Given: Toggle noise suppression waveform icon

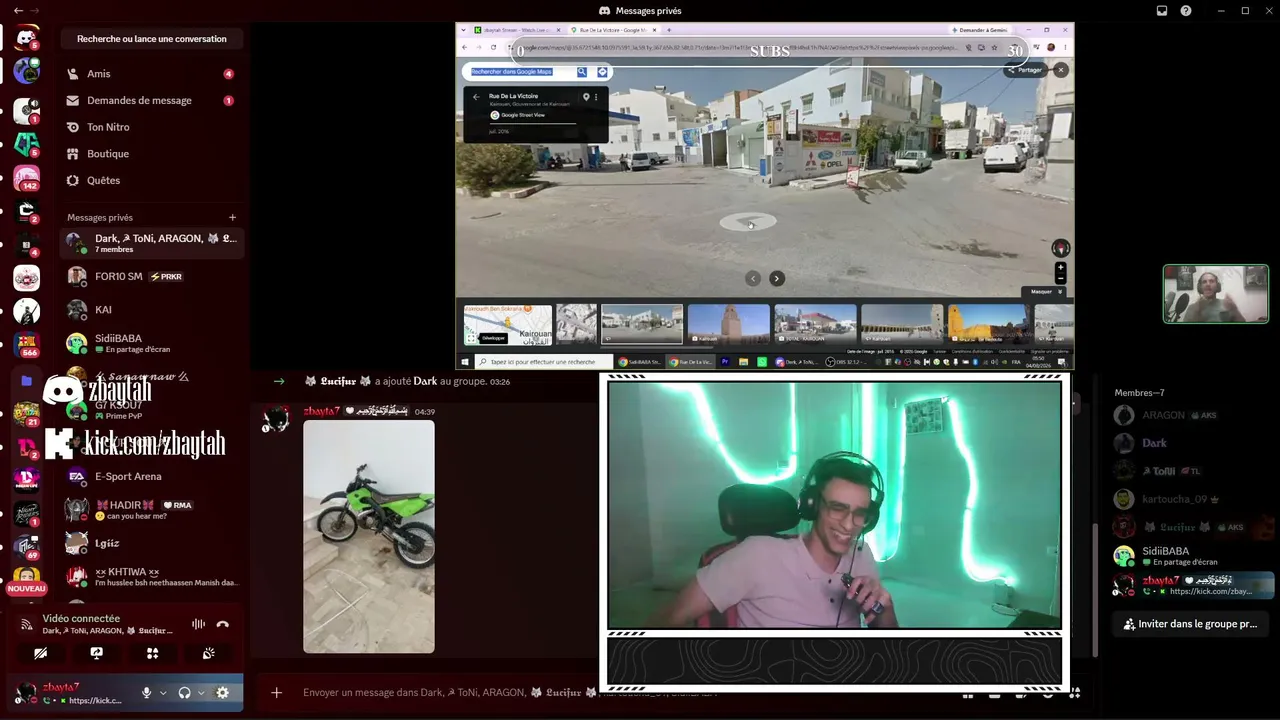Looking at the screenshot, I should (198, 624).
